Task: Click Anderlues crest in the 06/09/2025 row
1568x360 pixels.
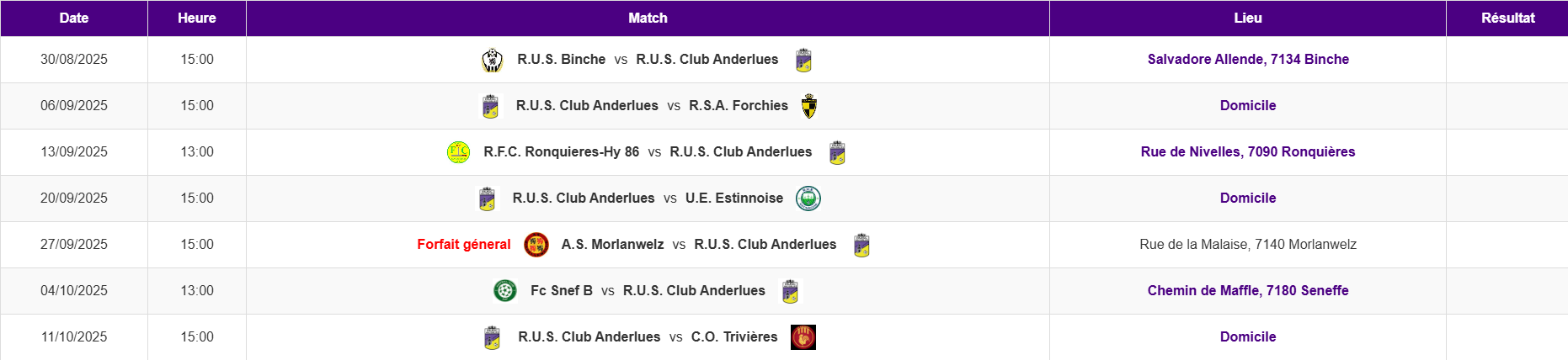Action: coord(490,106)
